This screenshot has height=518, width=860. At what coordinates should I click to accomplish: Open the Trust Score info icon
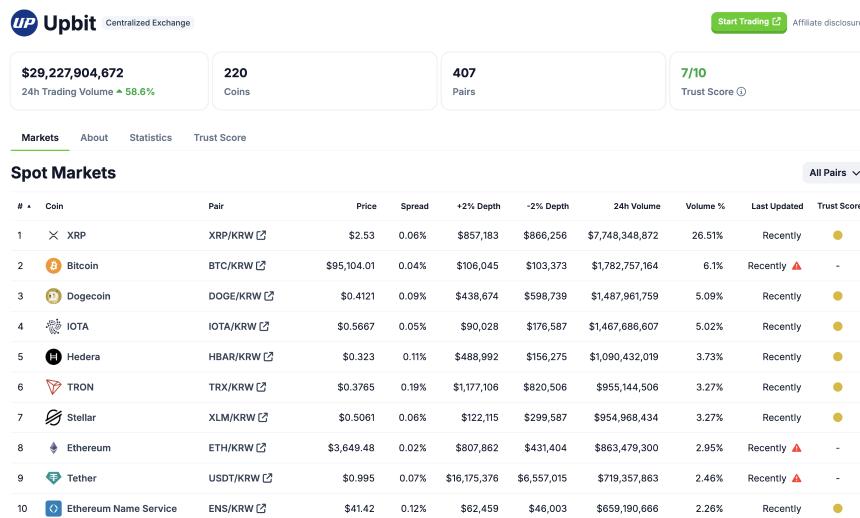click(741, 92)
